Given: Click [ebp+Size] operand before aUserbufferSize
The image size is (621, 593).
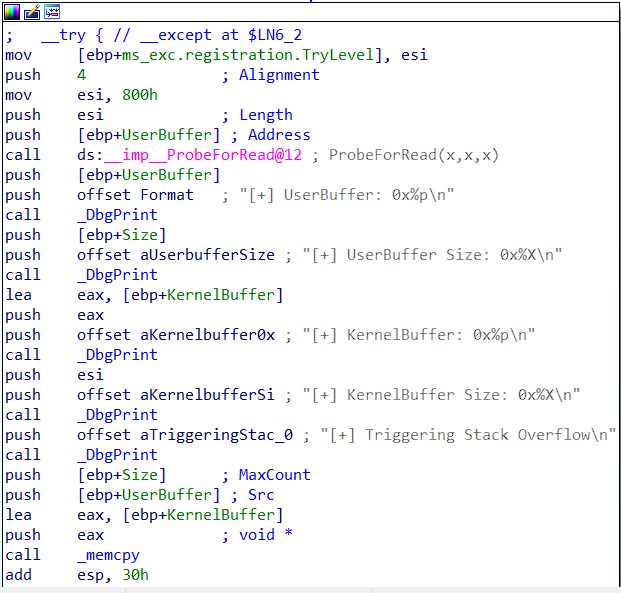Looking at the screenshot, I should [122, 235].
